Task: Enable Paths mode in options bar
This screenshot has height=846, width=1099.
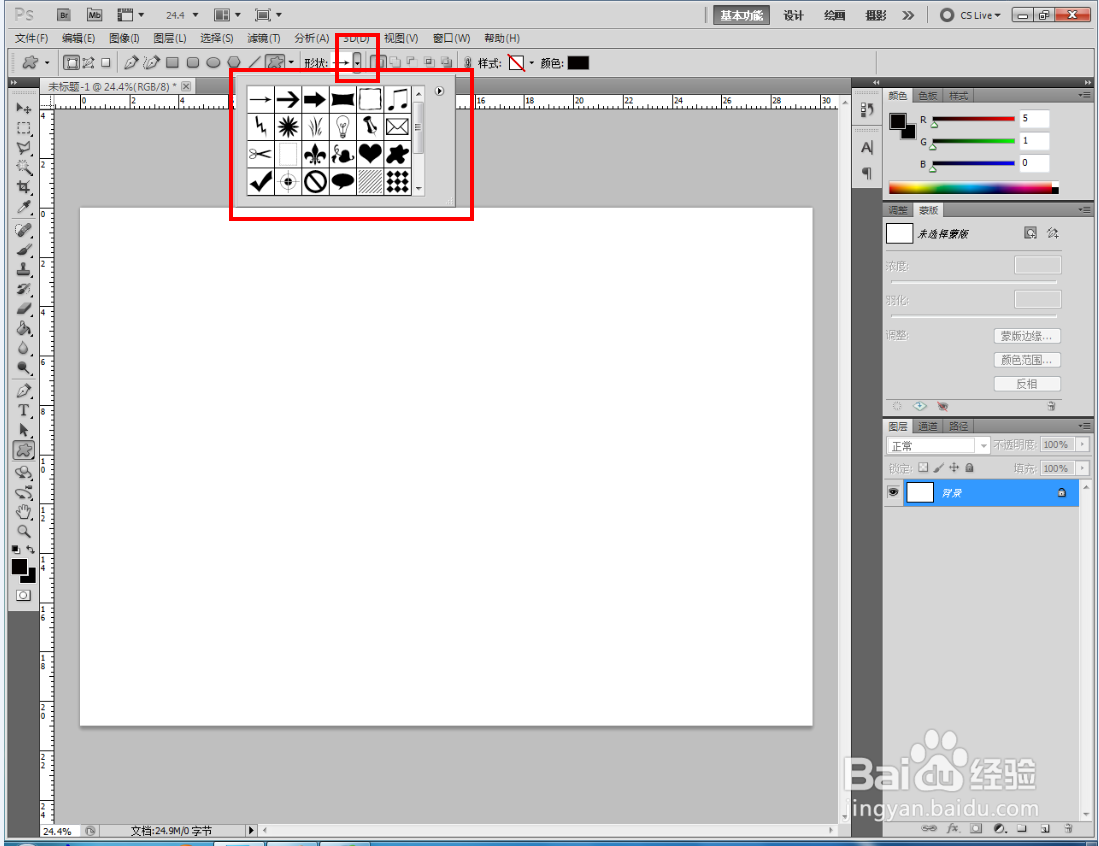Action: (88, 63)
